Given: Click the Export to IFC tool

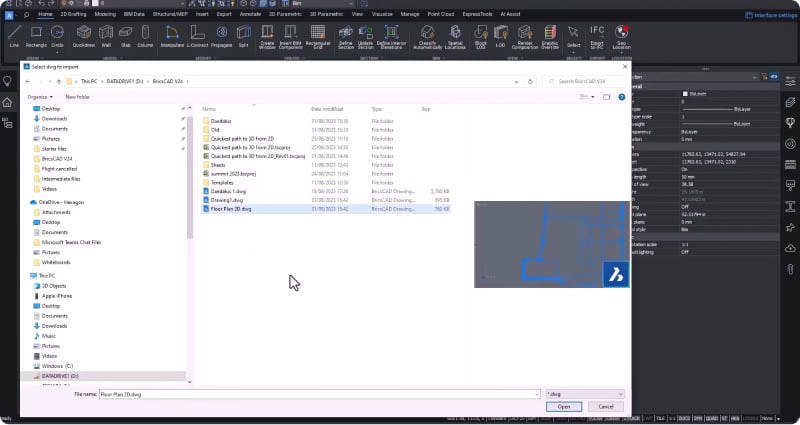Looking at the screenshot, I should [x=597, y=37].
